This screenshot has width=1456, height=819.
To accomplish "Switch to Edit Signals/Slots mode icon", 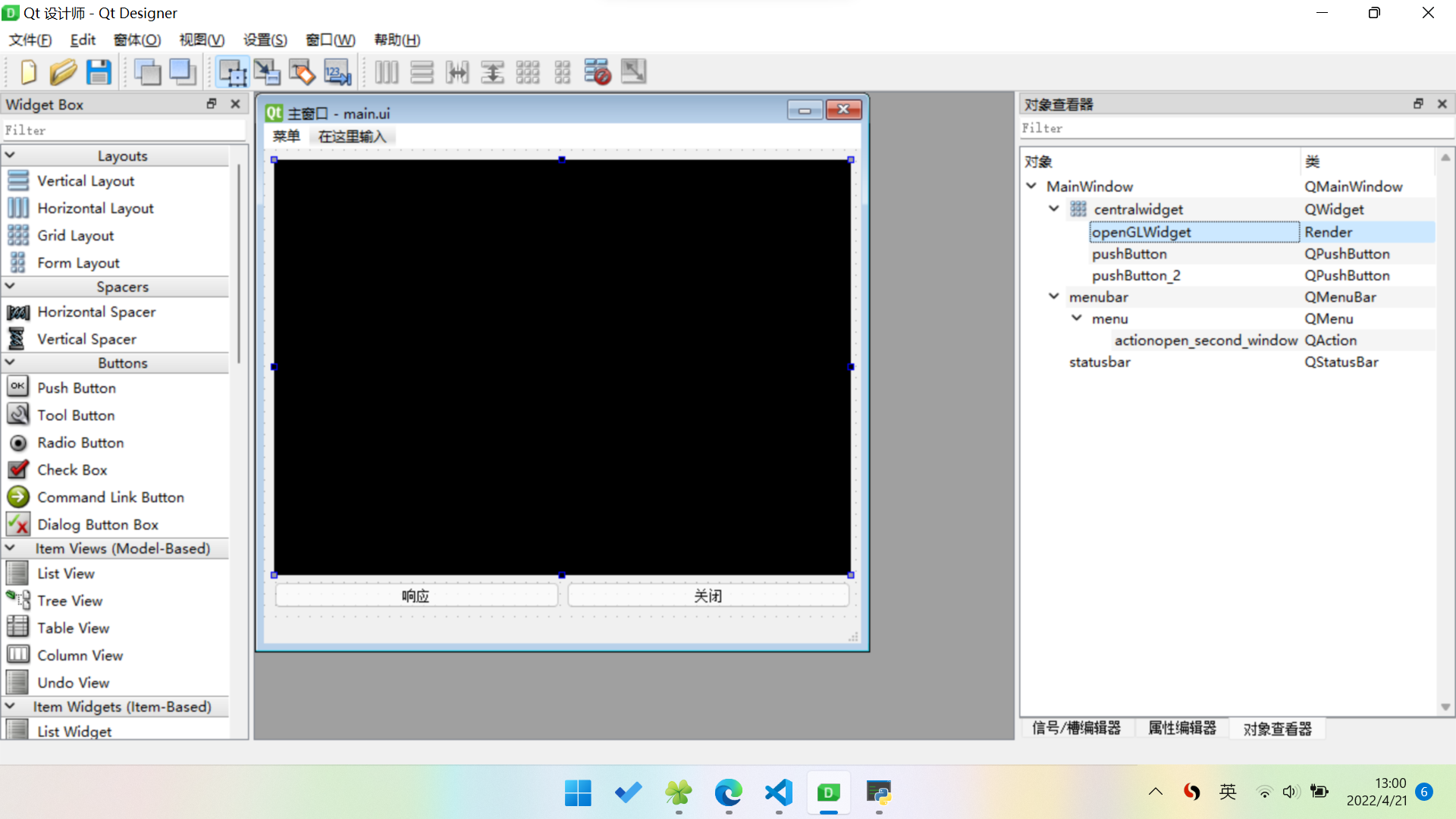I will [267, 72].
